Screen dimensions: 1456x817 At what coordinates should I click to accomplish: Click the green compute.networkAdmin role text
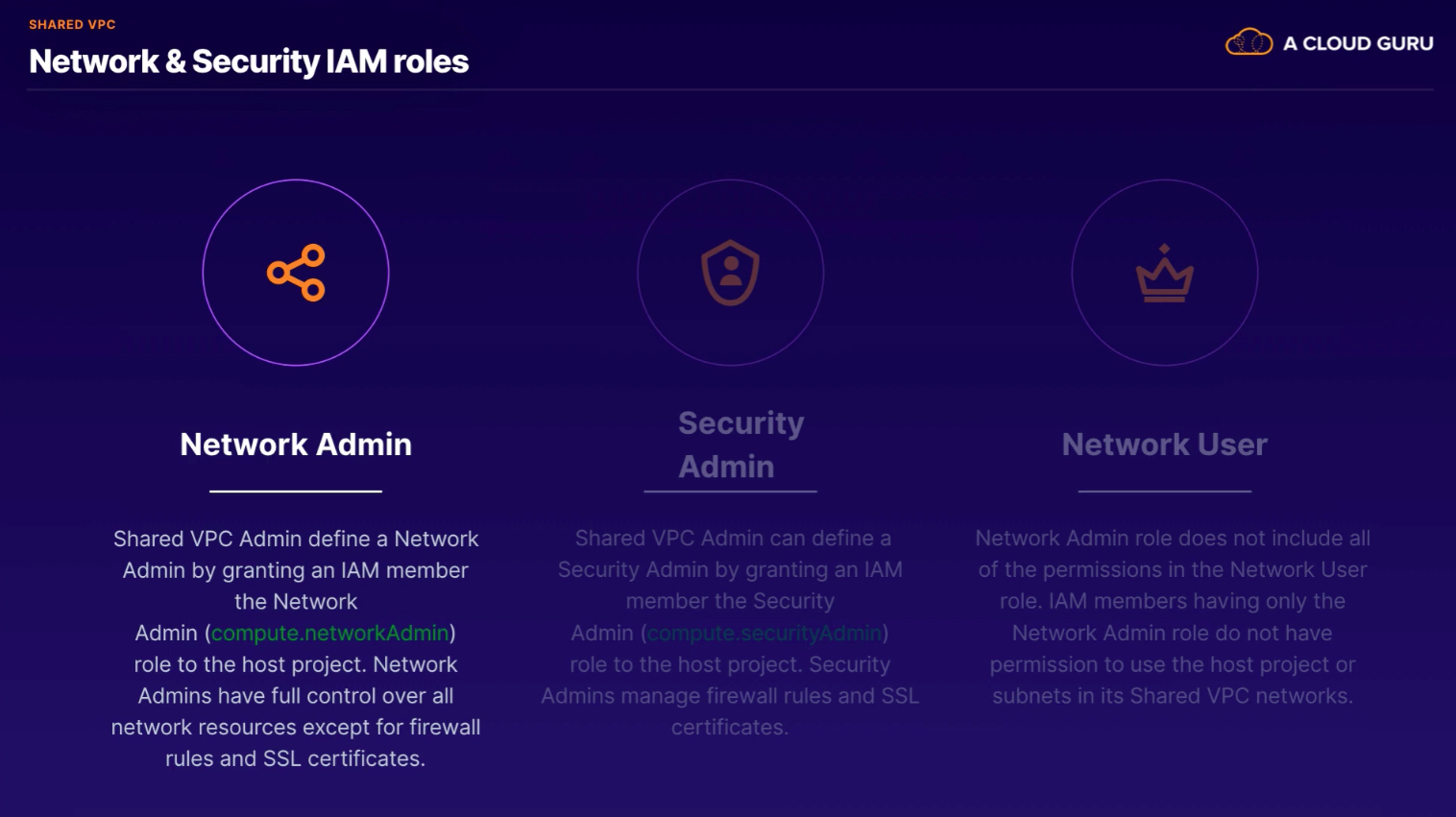(330, 634)
